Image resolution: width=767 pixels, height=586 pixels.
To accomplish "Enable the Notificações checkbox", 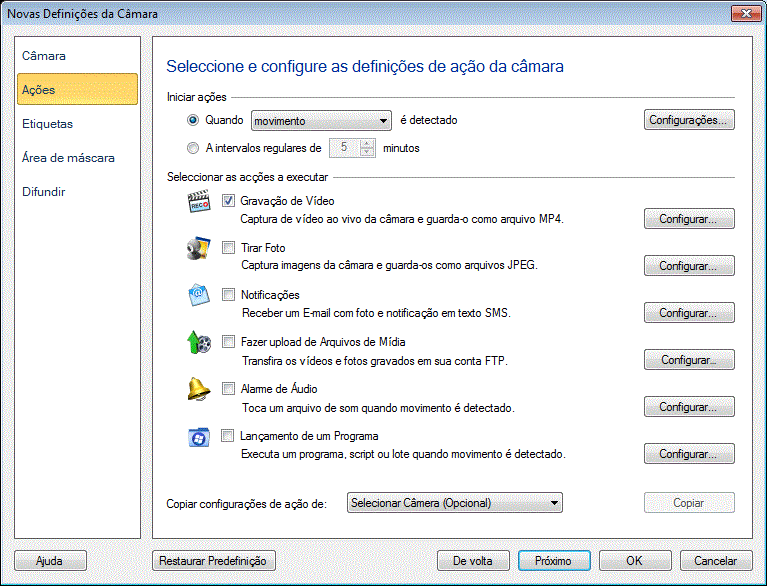I will [x=228, y=295].
